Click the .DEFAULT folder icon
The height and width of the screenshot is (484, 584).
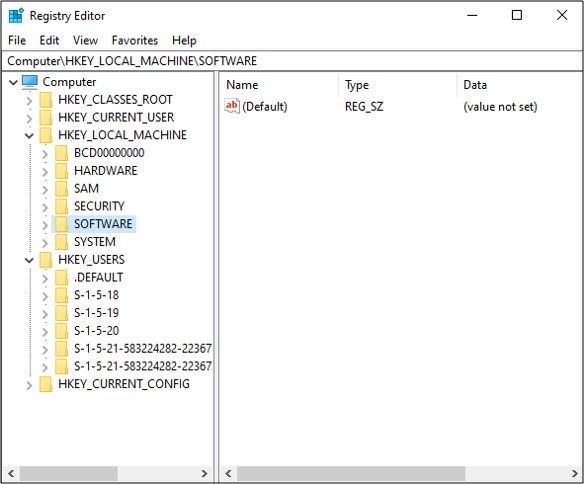(x=61, y=278)
